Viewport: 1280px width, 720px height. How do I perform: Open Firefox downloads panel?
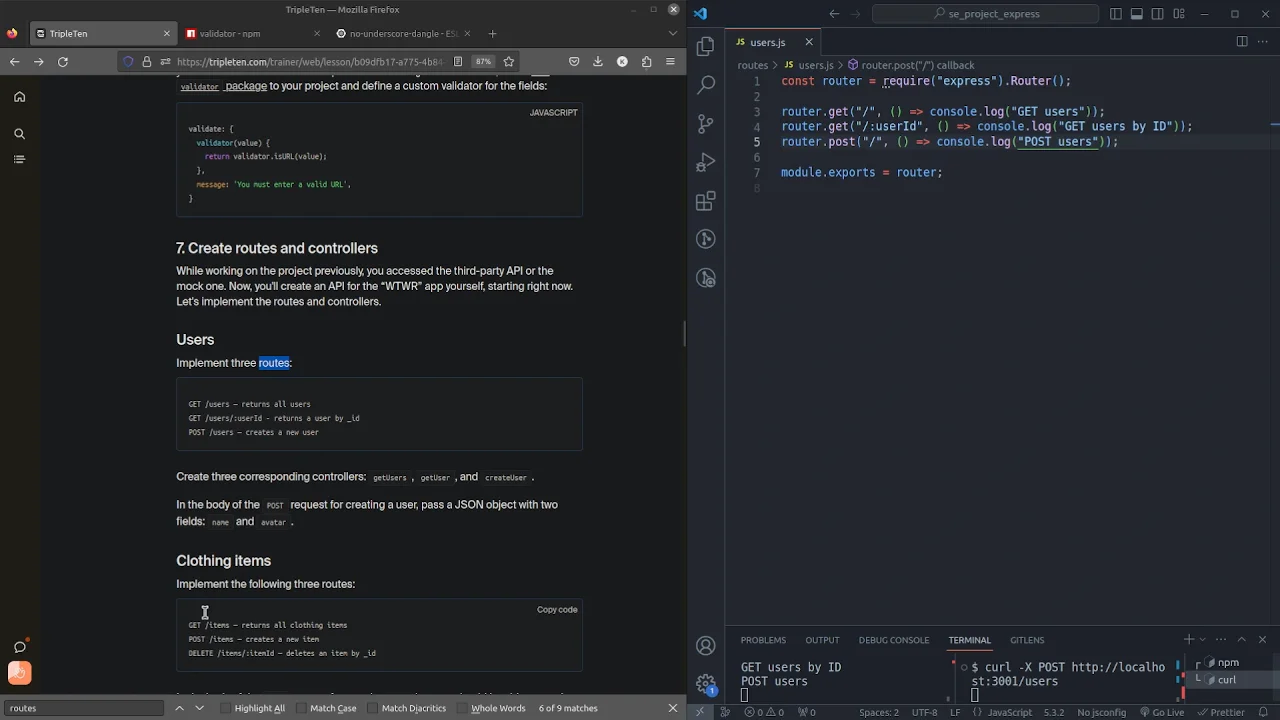(x=598, y=61)
